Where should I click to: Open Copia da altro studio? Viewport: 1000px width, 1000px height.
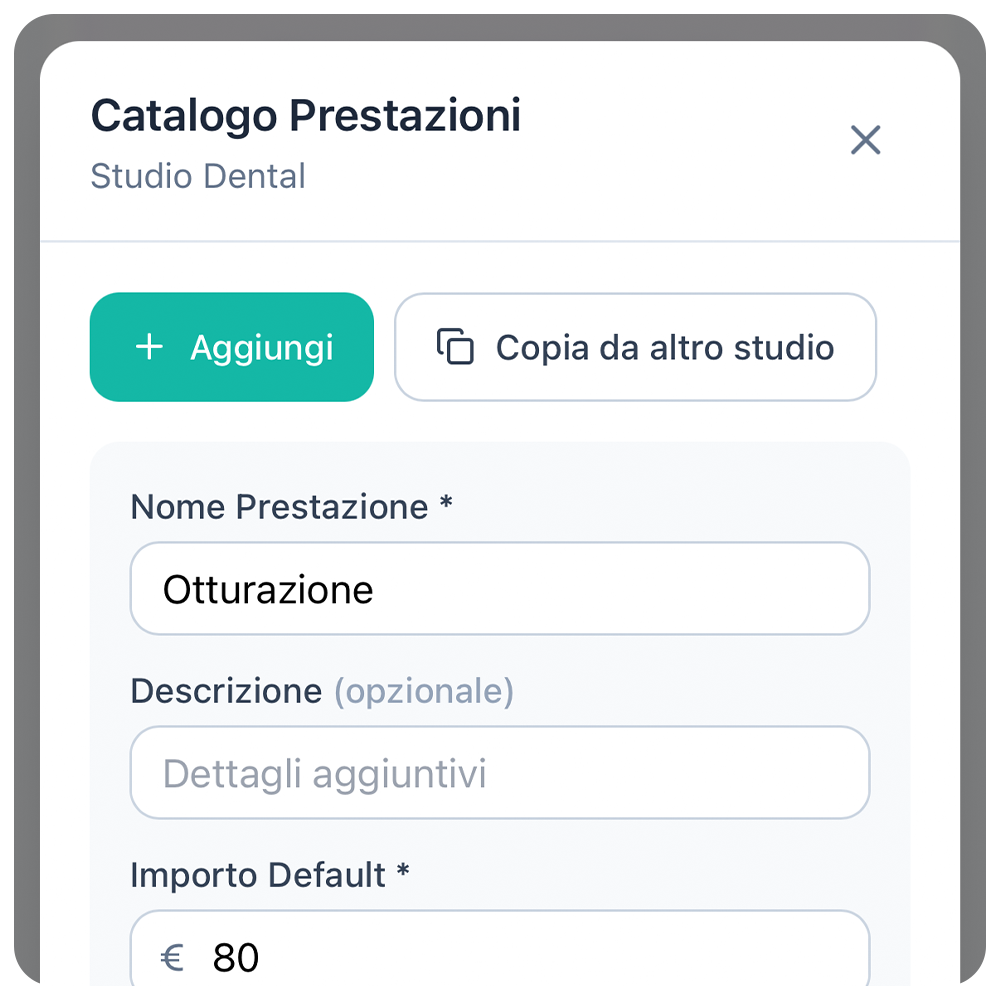(x=635, y=347)
